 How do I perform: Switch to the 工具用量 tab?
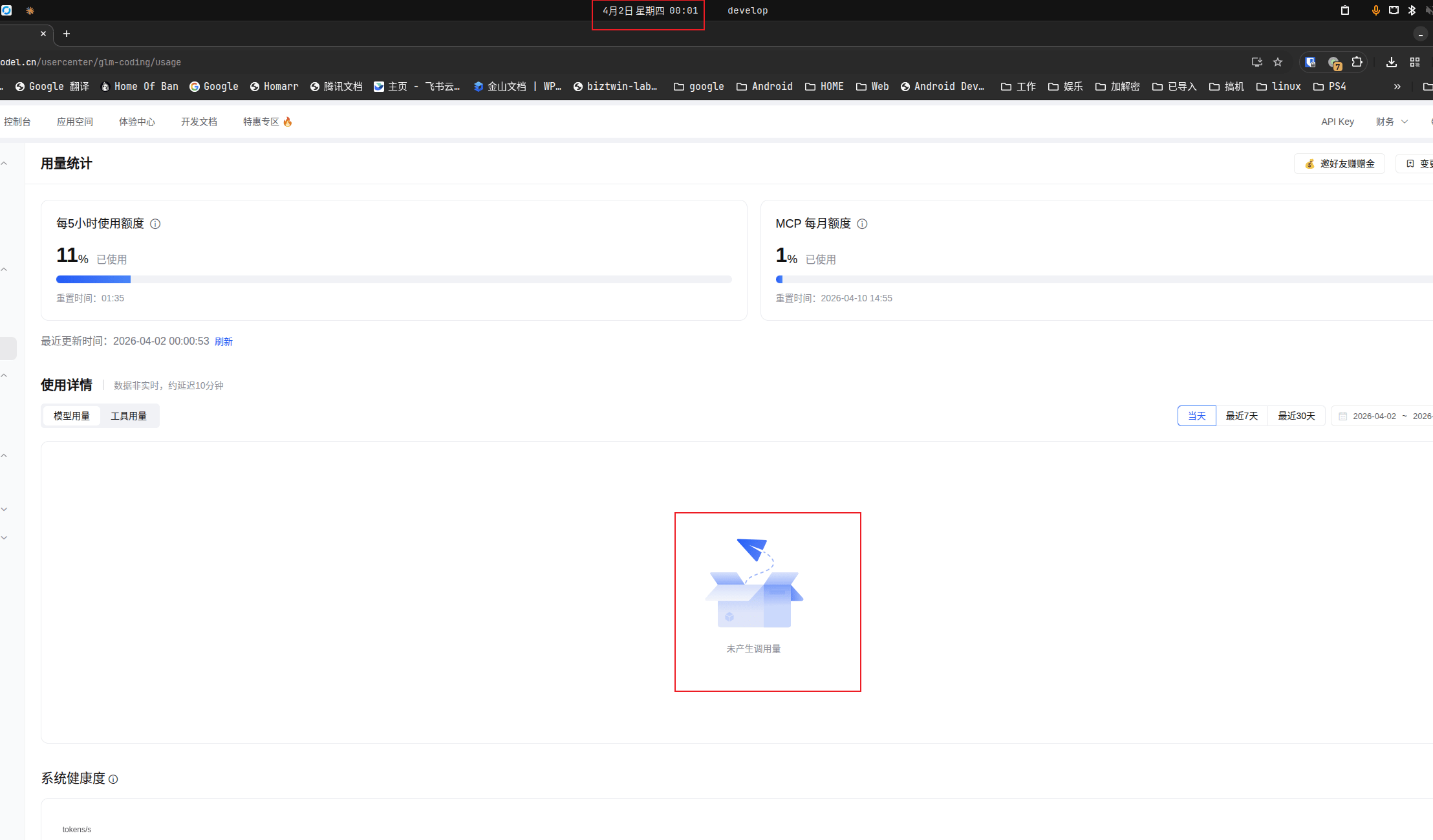129,416
